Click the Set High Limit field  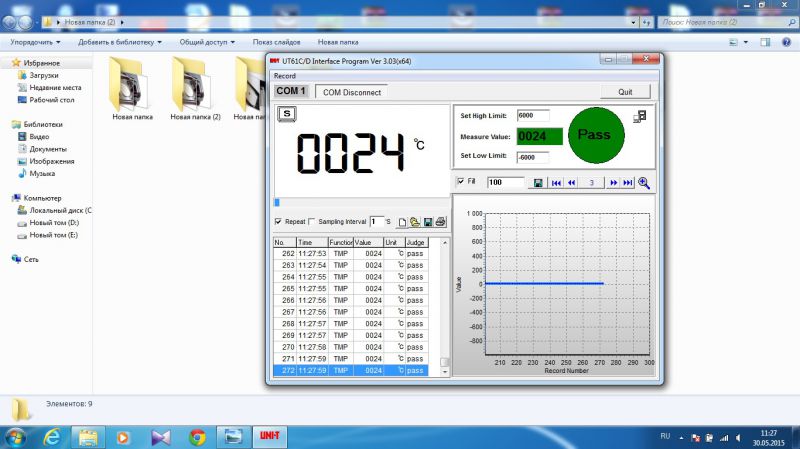coord(533,116)
